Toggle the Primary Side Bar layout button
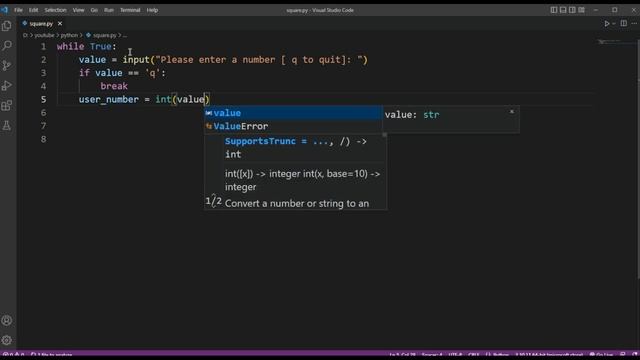This screenshot has height=360, width=640. [554, 10]
